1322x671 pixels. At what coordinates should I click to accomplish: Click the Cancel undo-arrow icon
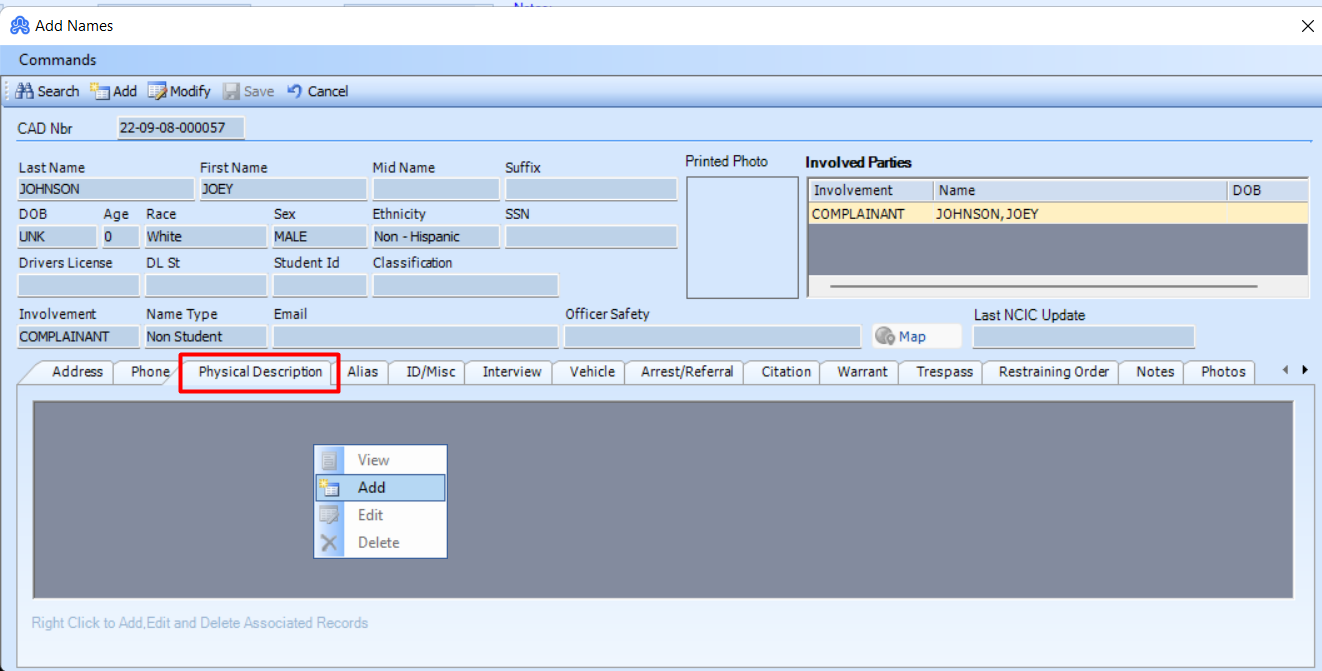coord(293,91)
